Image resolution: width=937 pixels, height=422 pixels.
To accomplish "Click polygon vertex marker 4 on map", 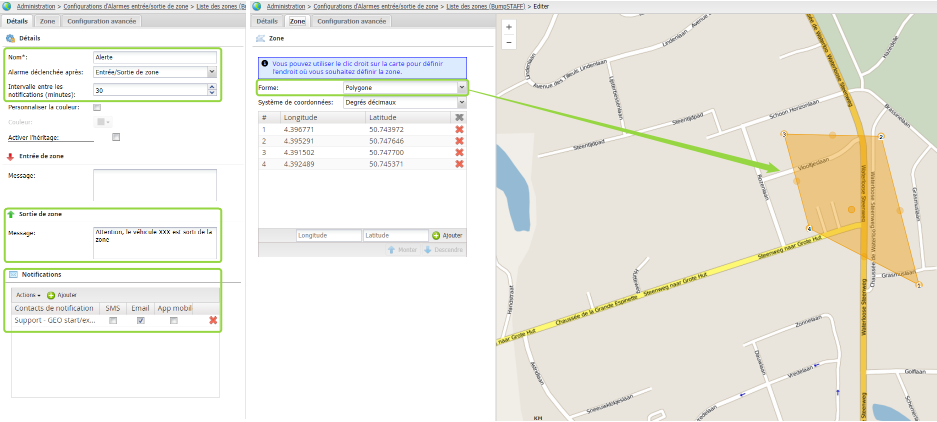I will pyautogui.click(x=809, y=229).
